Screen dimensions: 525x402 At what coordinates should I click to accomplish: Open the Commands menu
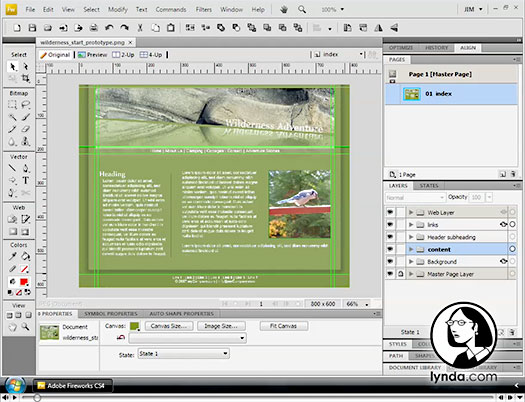click(x=171, y=9)
